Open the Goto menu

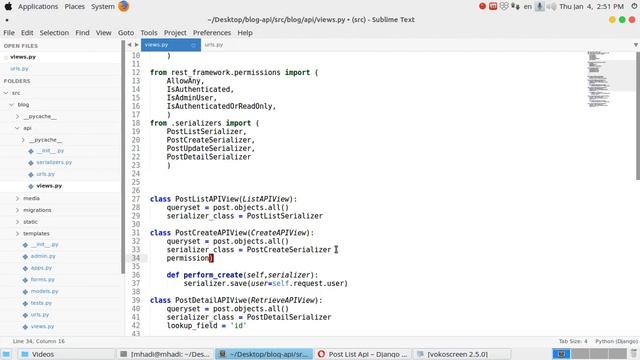[126, 33]
